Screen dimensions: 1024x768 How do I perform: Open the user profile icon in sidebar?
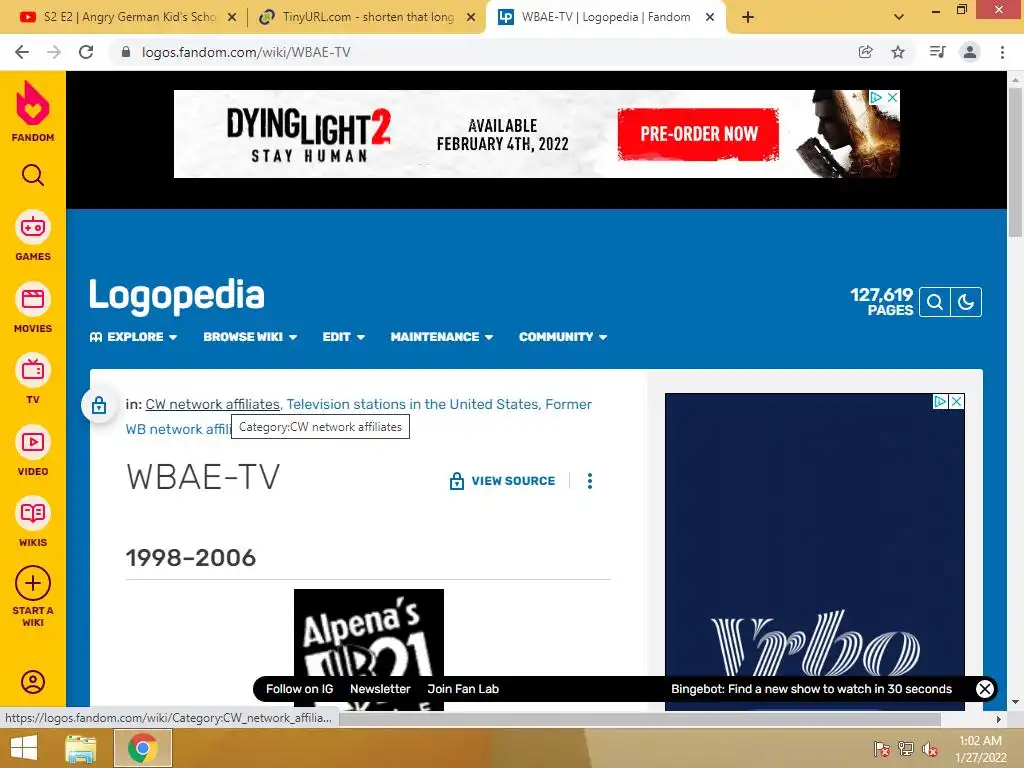(33, 682)
